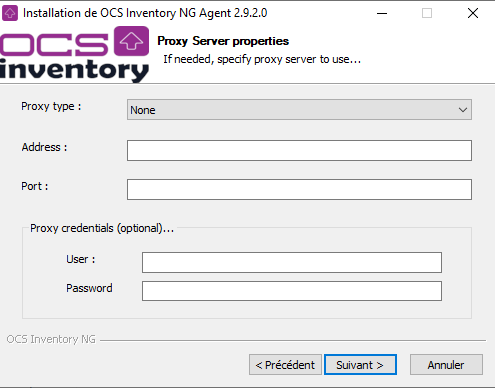Click the installer window title text

point(145,13)
